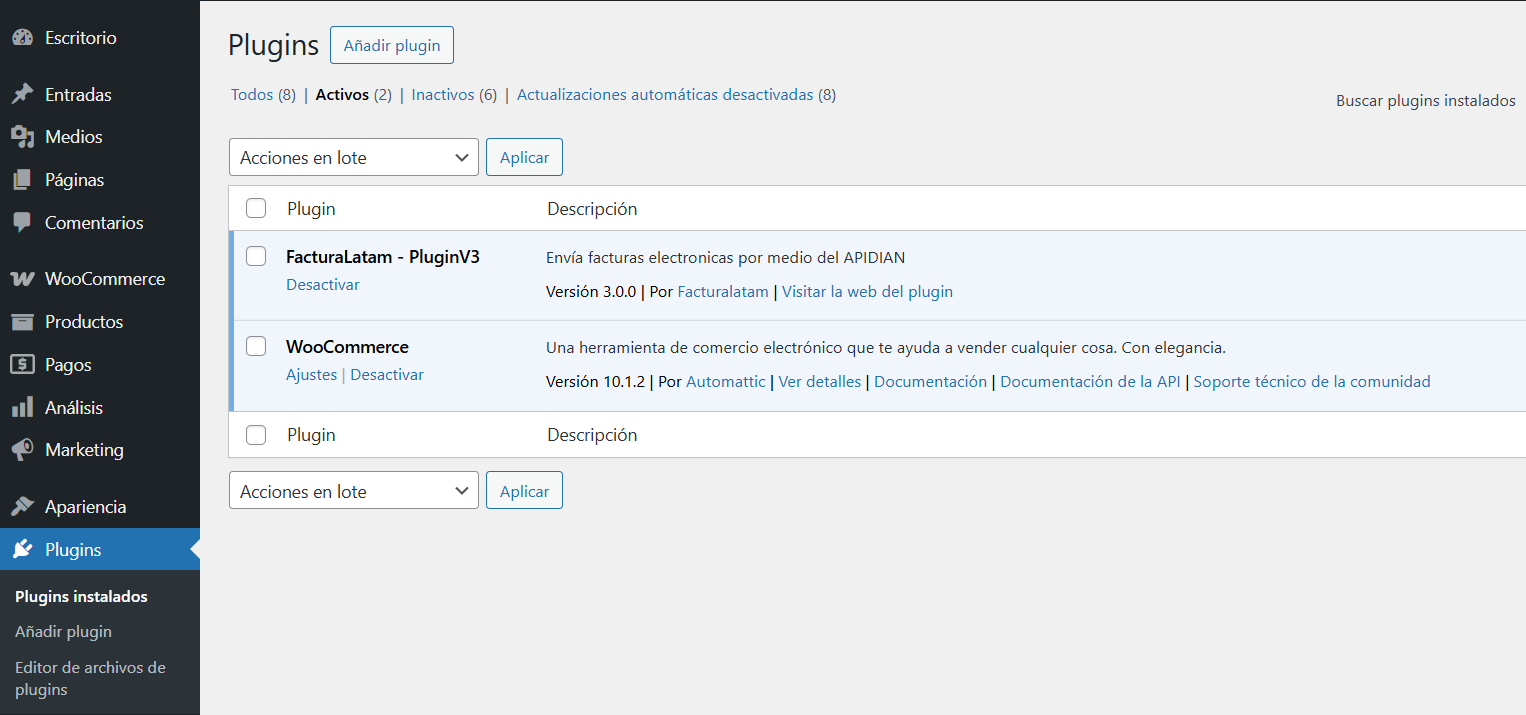Open Soporte técnico de la comunidad link

coord(1312,382)
